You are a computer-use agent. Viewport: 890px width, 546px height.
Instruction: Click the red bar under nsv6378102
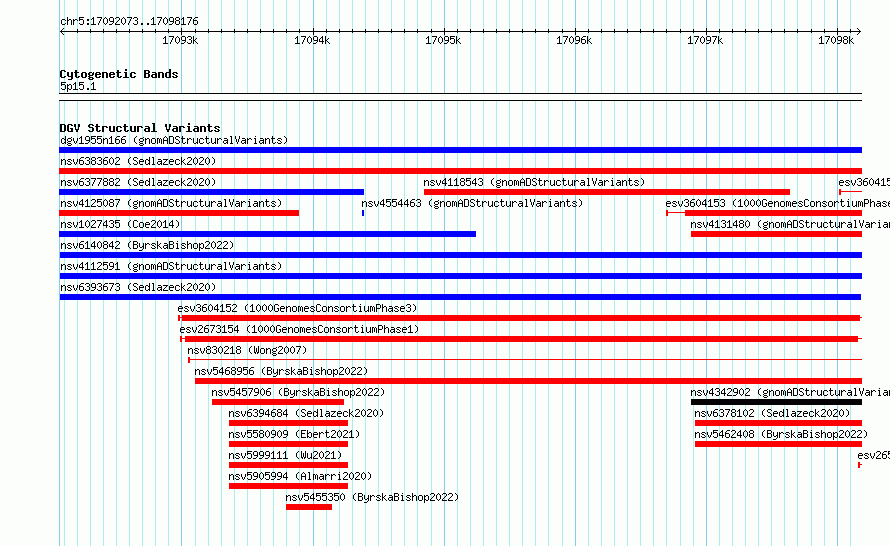pyautogui.click(x=778, y=423)
